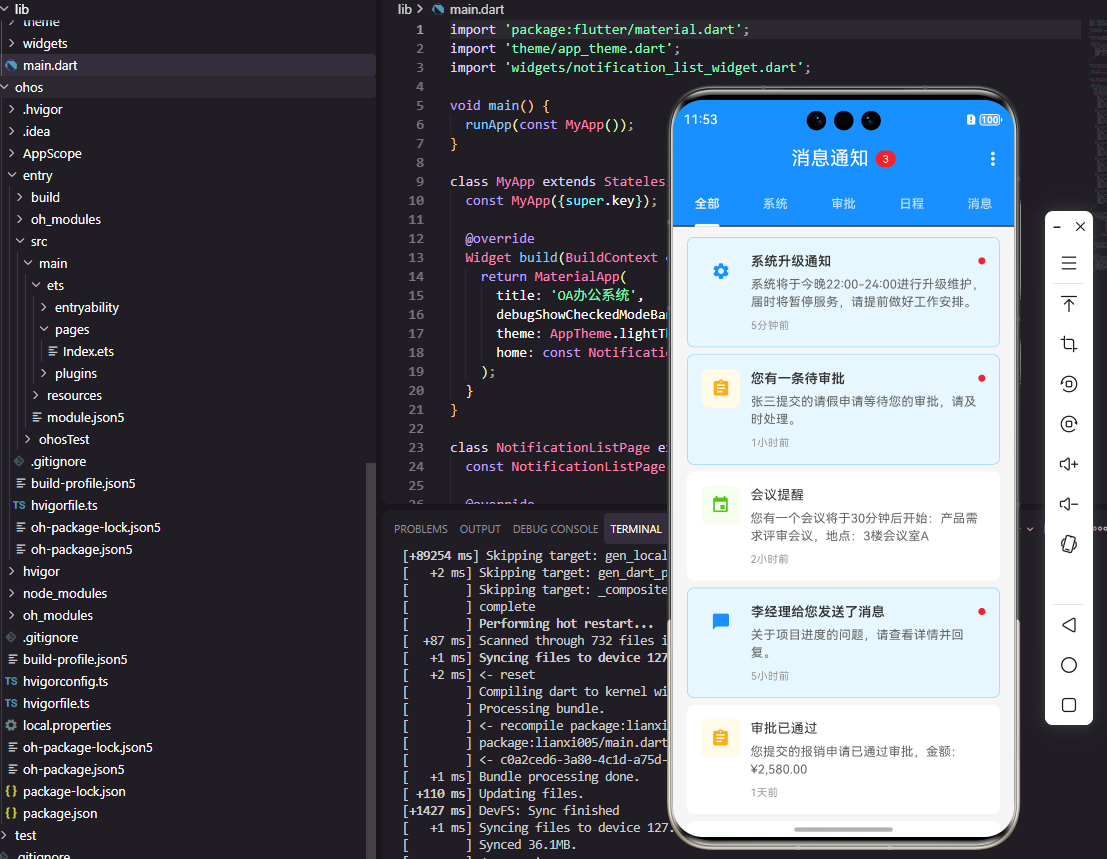
Task: Switch to TERMINAL panel tab
Action: (x=636, y=529)
